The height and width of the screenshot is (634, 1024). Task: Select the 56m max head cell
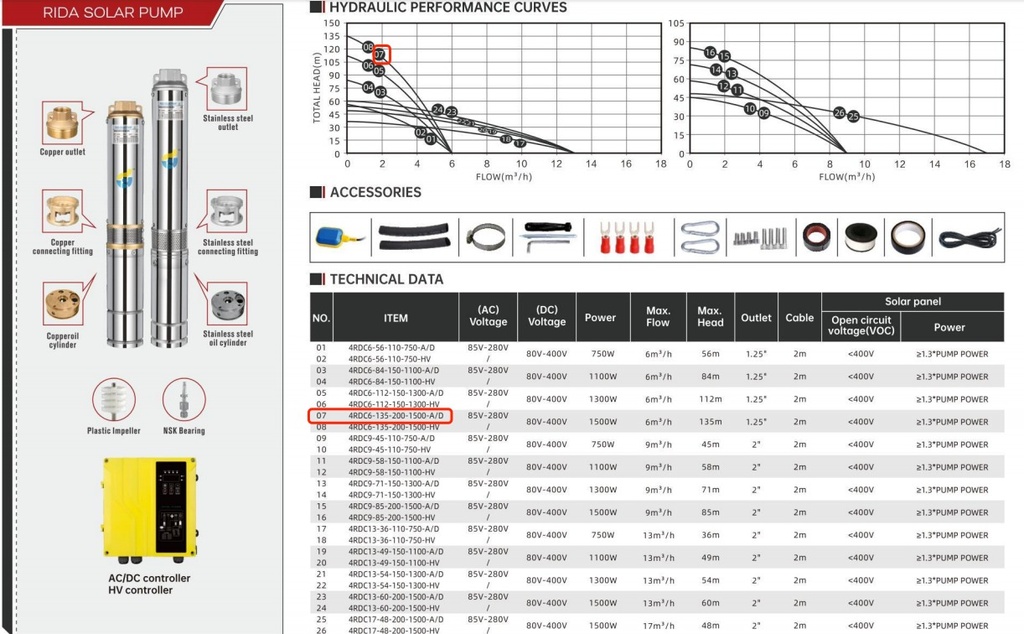(x=711, y=354)
